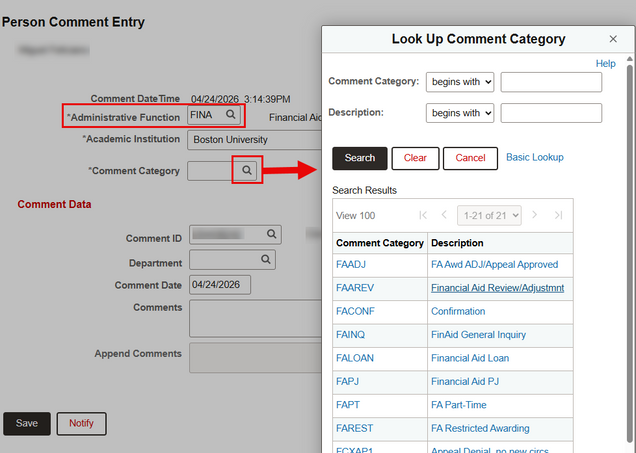Select 'FA Awd ADJ/Appeal Approved' description
The width and height of the screenshot is (636, 453).
coord(494,264)
